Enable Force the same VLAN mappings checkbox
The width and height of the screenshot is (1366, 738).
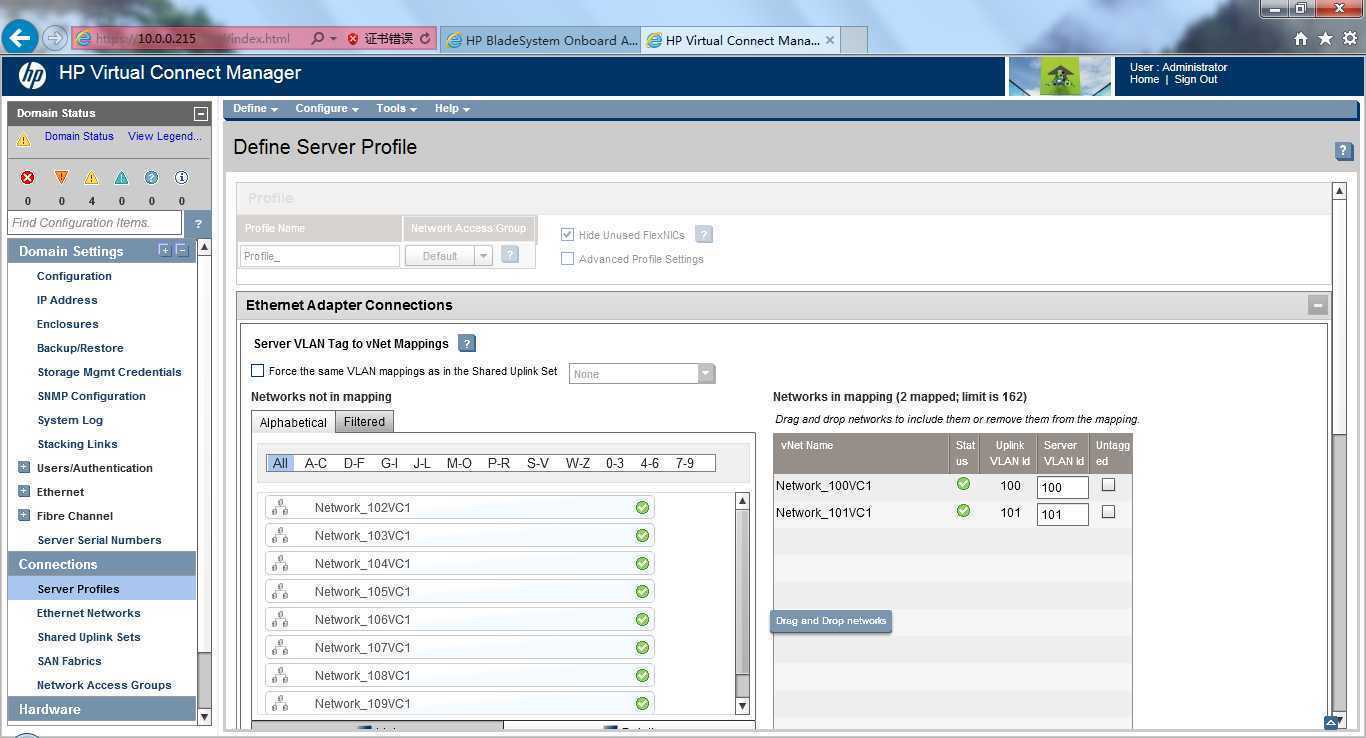[257, 370]
